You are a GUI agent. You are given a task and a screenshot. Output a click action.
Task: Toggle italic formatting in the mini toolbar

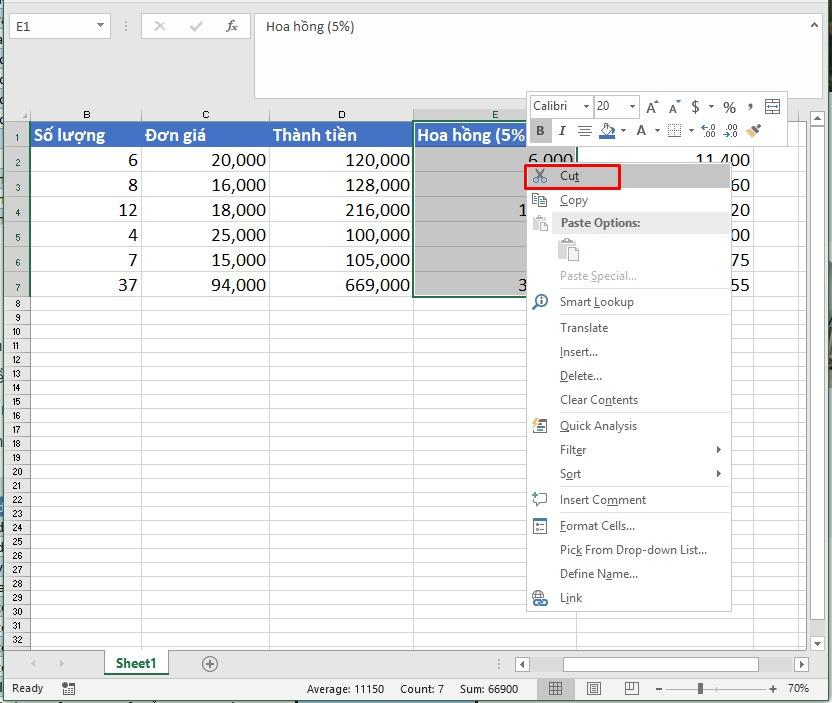pyautogui.click(x=562, y=130)
